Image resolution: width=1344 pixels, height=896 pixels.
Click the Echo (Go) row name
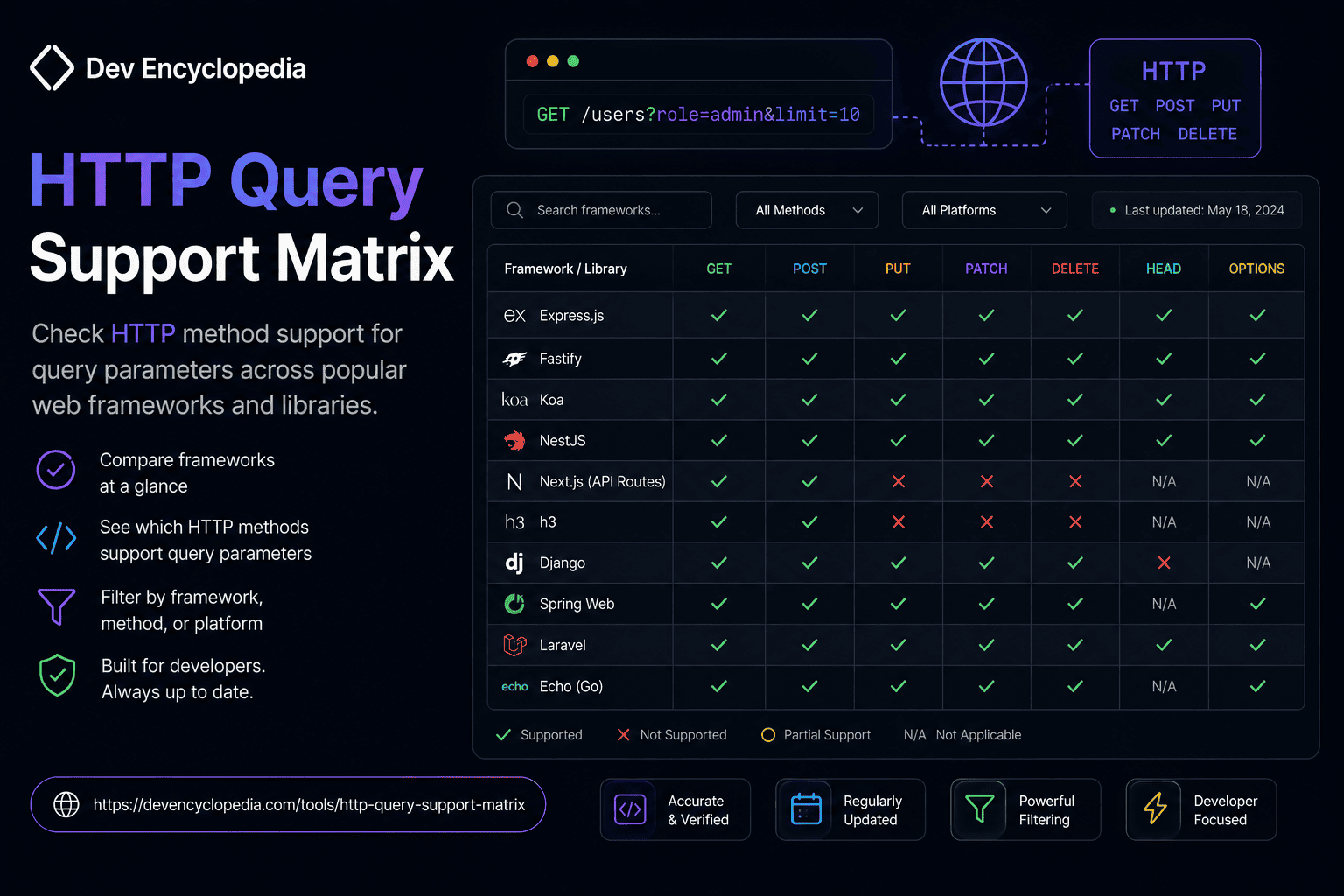click(x=570, y=687)
